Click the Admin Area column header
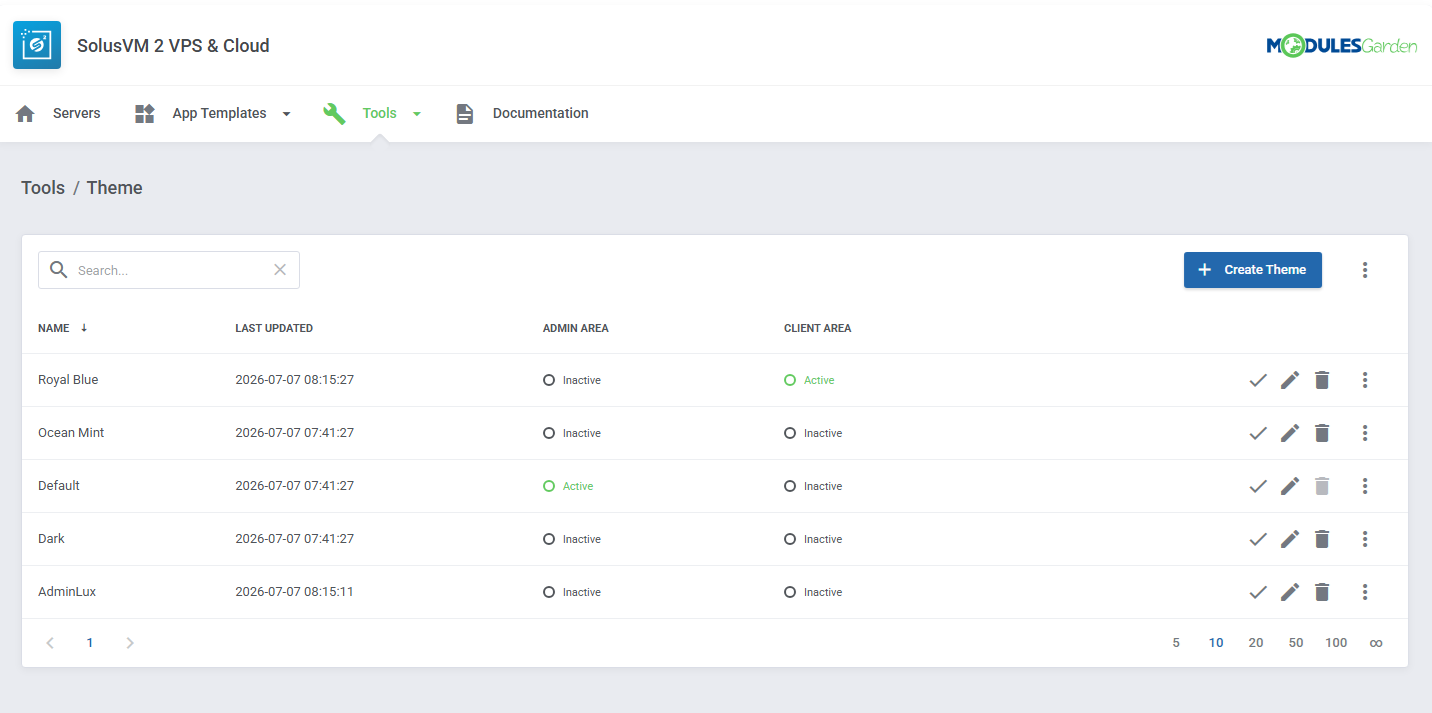The image size is (1432, 713). [x=576, y=328]
